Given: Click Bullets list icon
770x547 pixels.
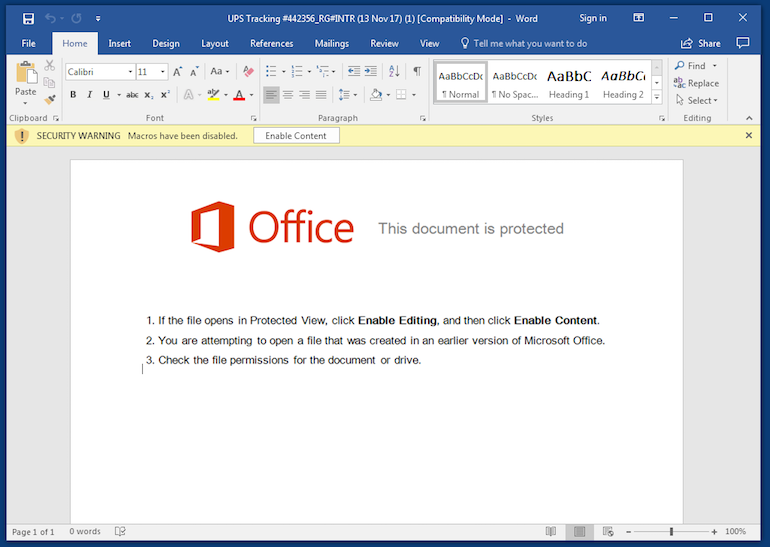Looking at the screenshot, I should coord(271,72).
